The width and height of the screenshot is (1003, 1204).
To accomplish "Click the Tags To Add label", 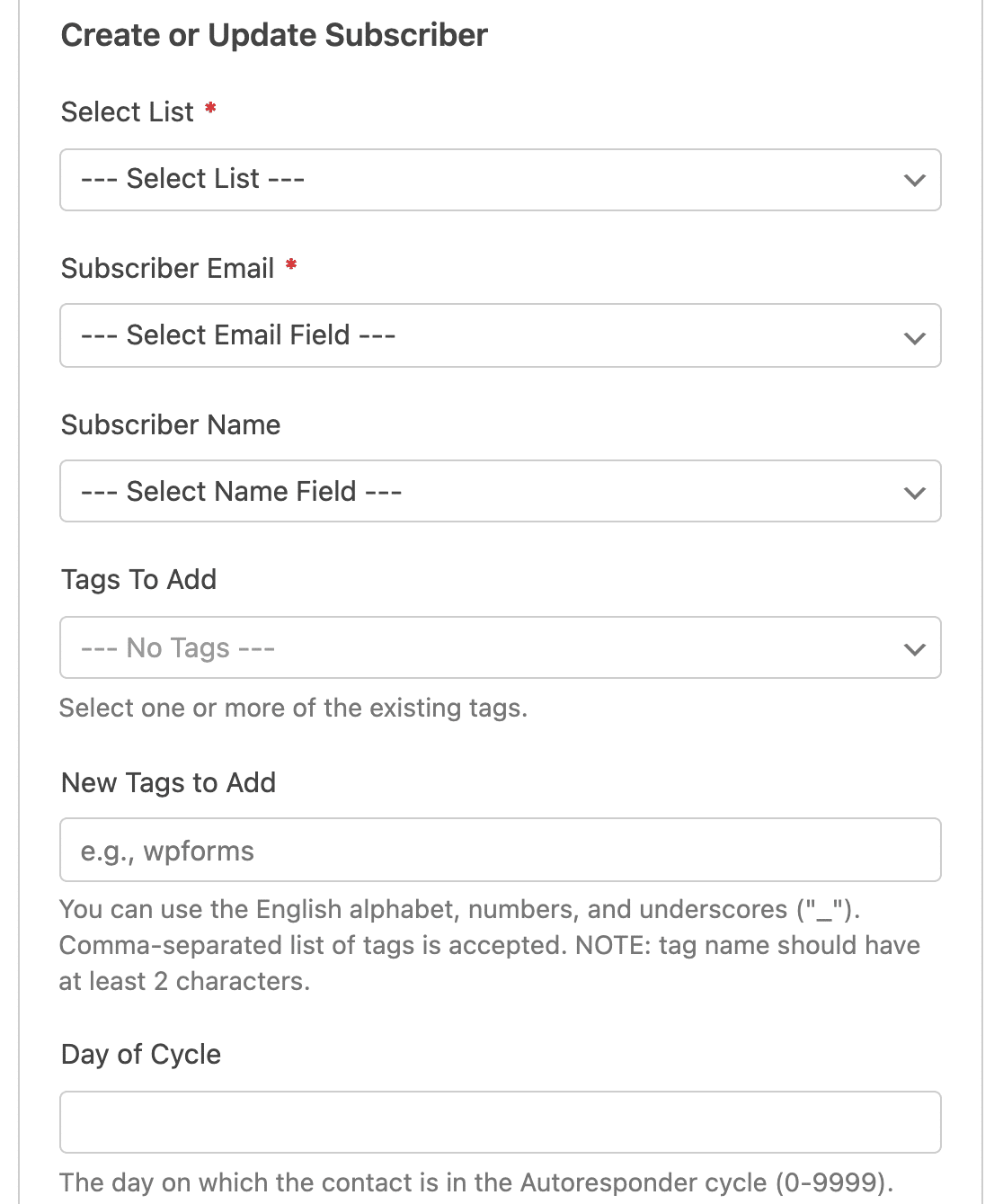I will point(138,580).
